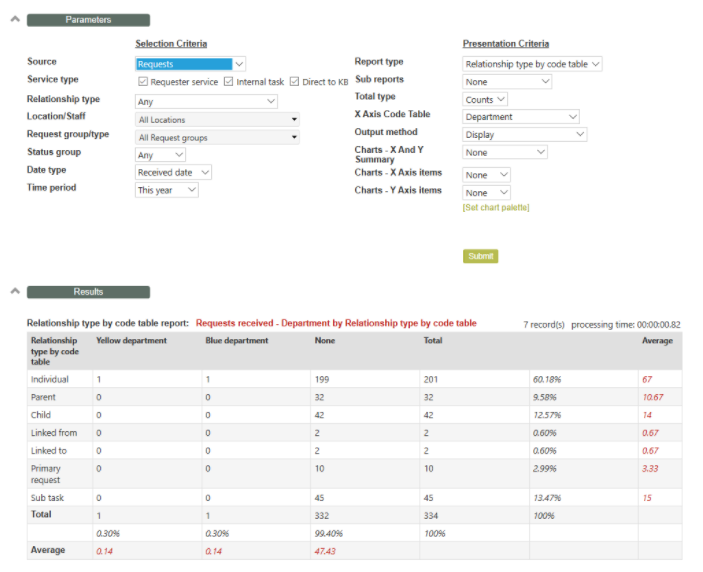Open the Status group dropdown
Screen dimensions: 703x572
[x=160, y=155]
